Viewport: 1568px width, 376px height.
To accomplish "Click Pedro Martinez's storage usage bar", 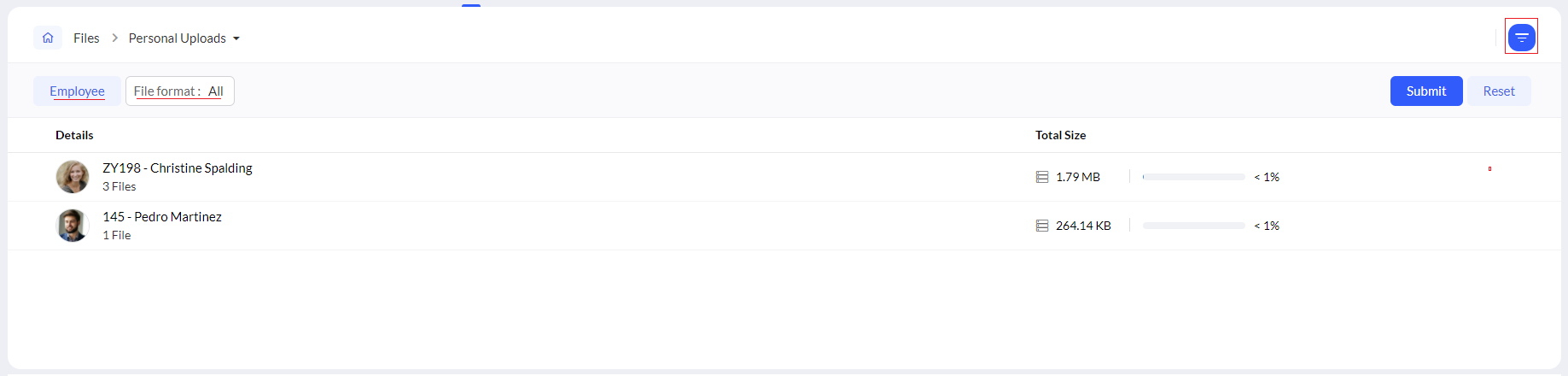I will [x=1193, y=226].
